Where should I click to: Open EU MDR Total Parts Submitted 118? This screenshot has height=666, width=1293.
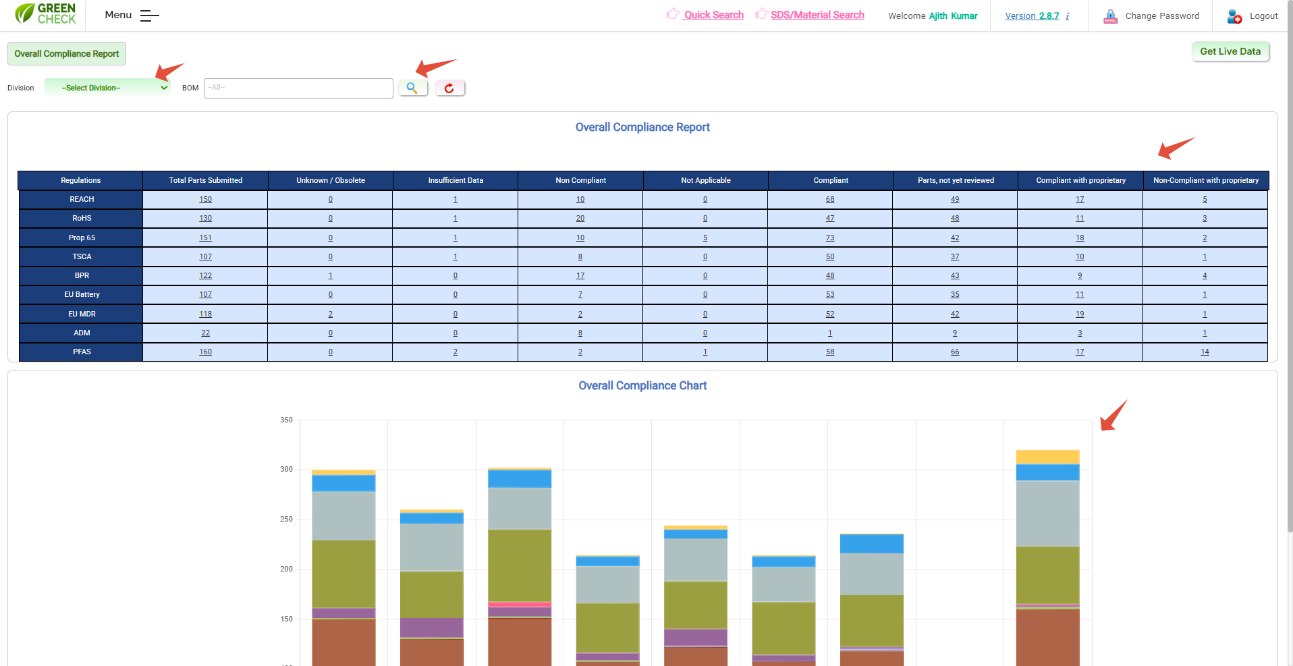click(x=205, y=313)
